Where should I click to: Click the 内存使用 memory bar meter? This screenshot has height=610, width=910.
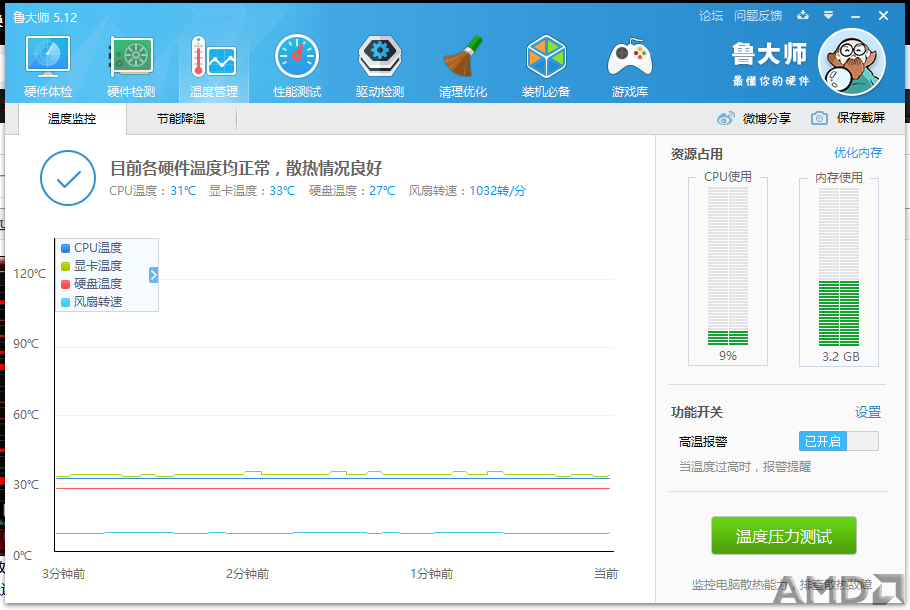pos(839,266)
